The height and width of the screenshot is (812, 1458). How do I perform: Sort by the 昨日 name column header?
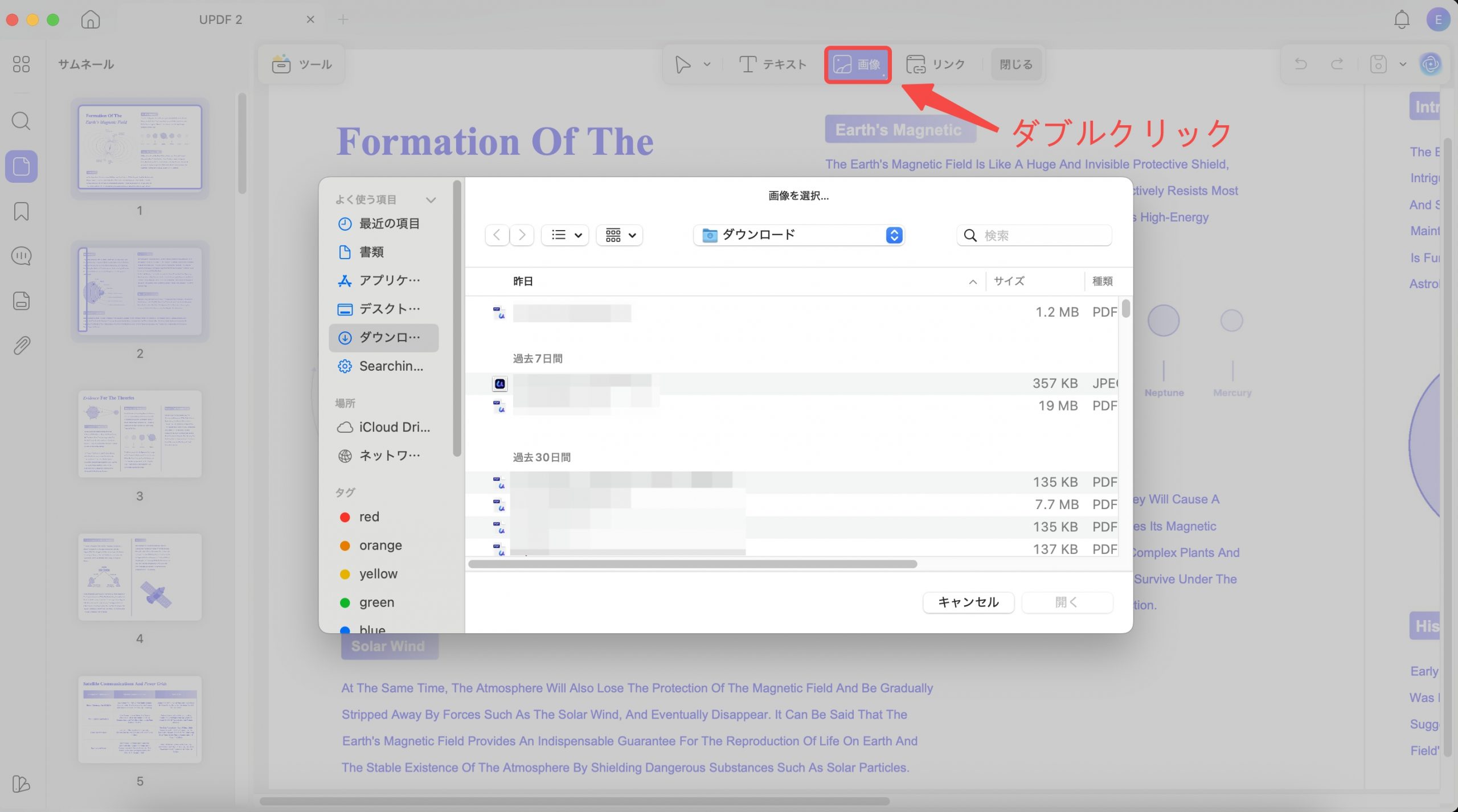pyautogui.click(x=523, y=281)
